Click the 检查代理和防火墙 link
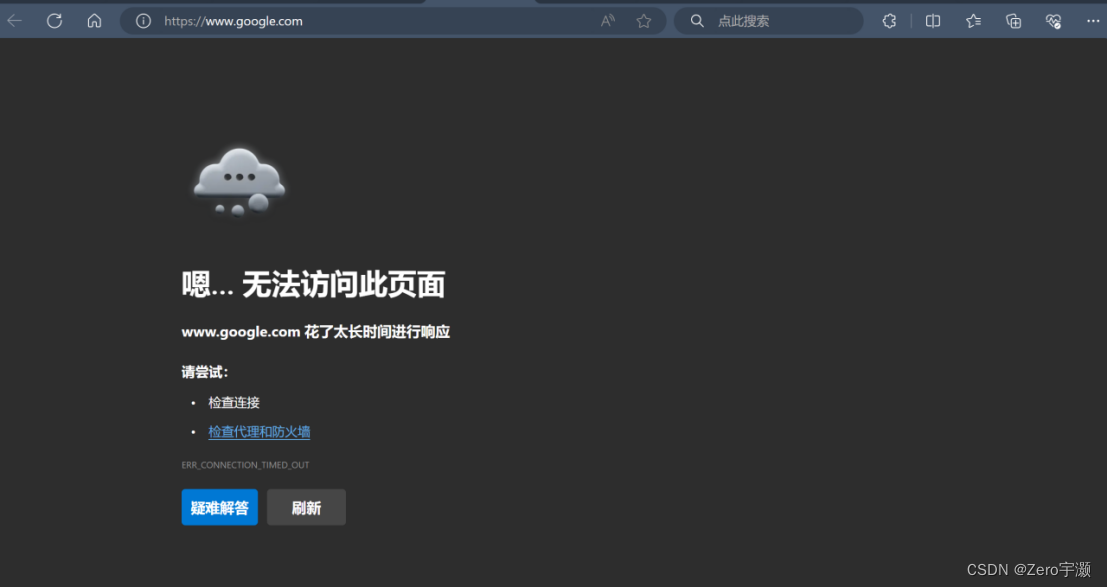 pyautogui.click(x=259, y=432)
